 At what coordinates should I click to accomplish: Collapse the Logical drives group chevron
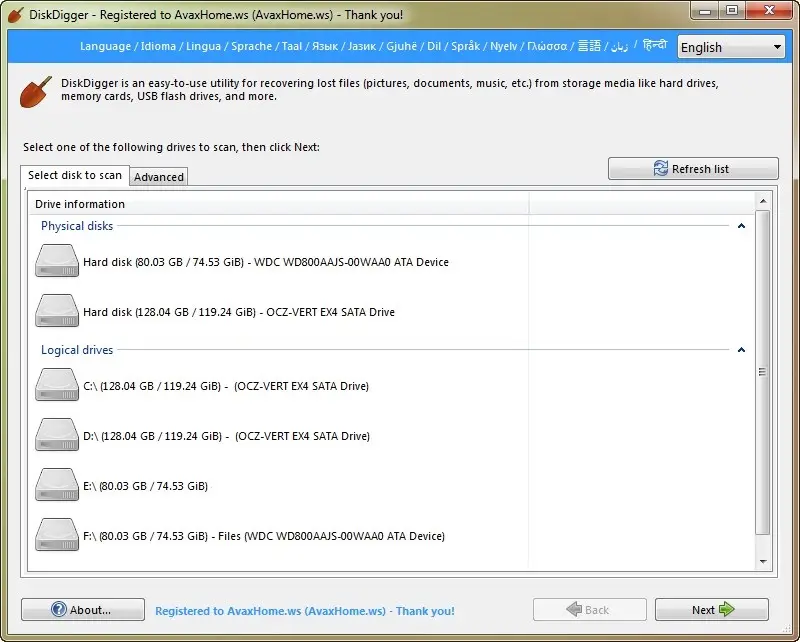click(741, 350)
